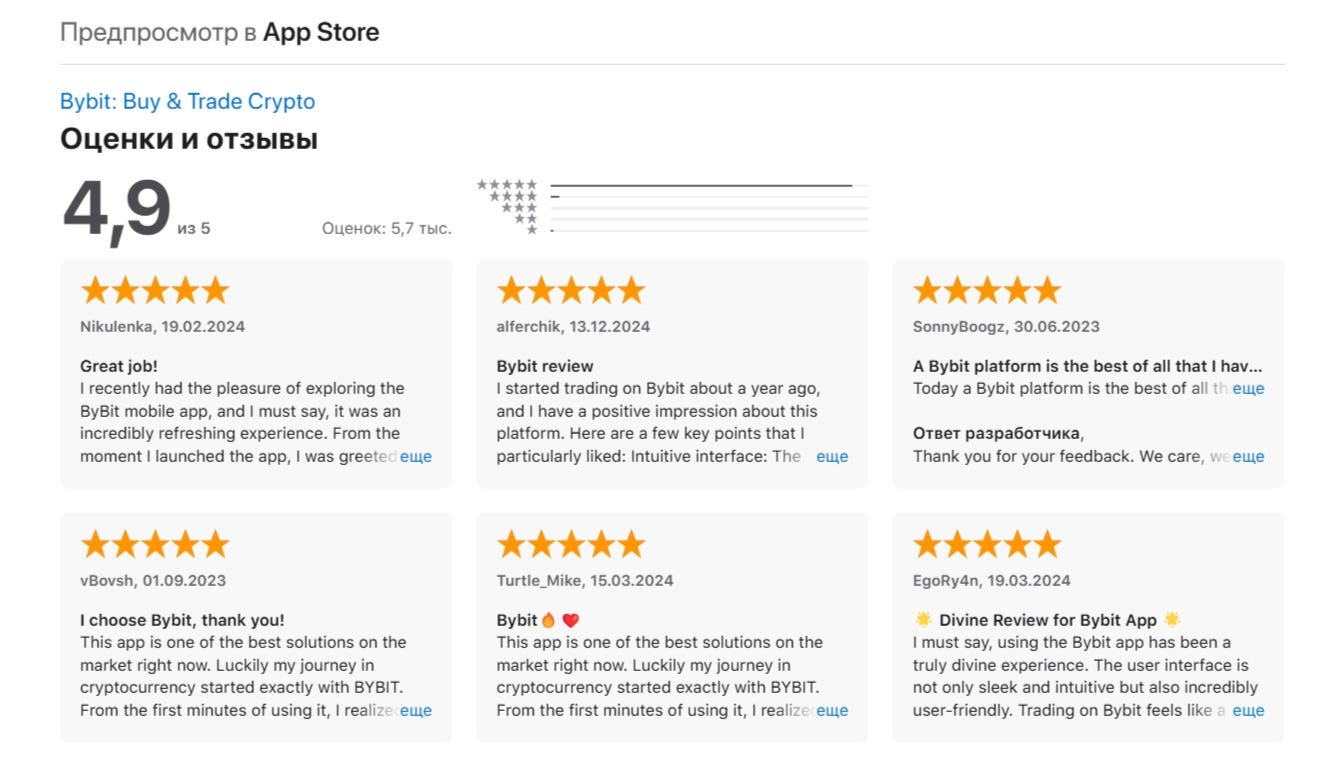Select the star rating in Turtle_Mike's review
The image size is (1340, 762).
point(570,543)
